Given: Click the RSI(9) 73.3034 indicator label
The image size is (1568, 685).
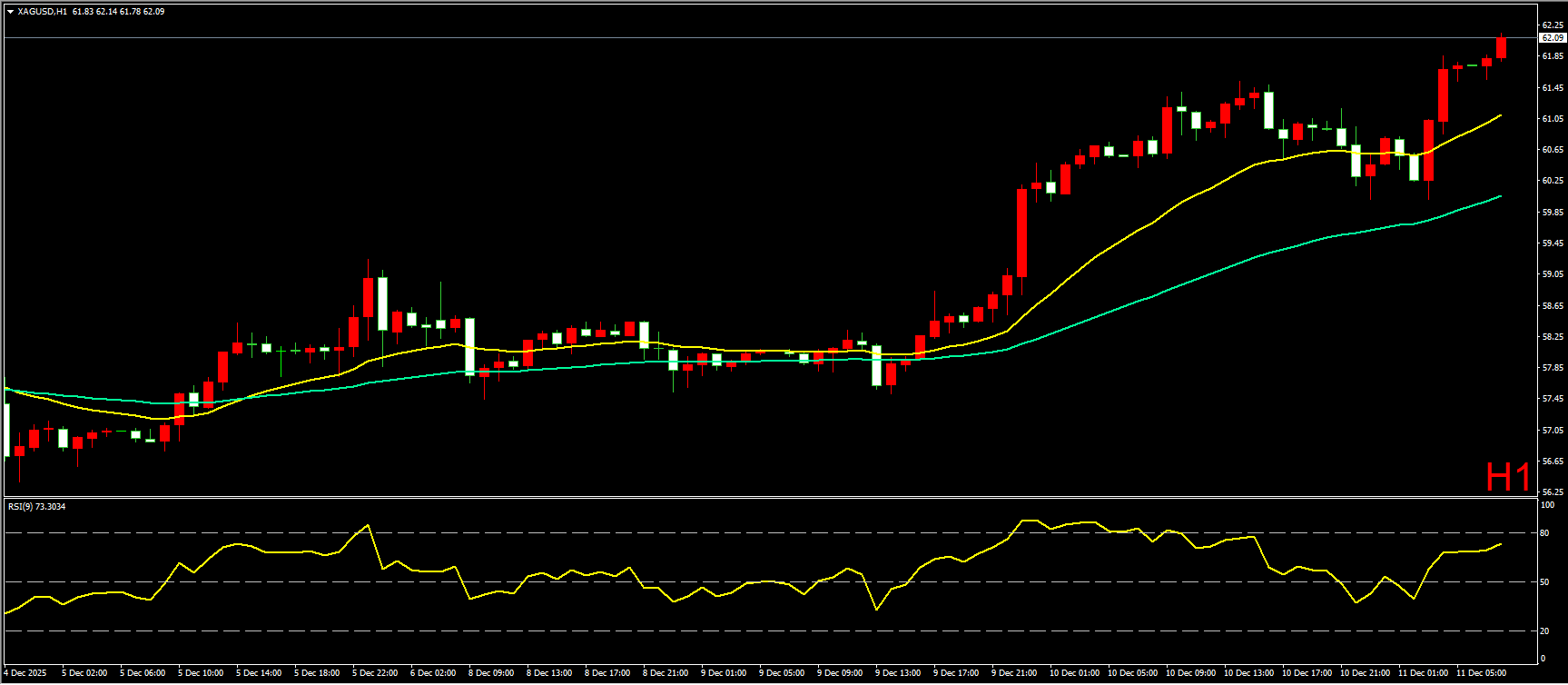Looking at the screenshot, I should pyautogui.click(x=36, y=507).
